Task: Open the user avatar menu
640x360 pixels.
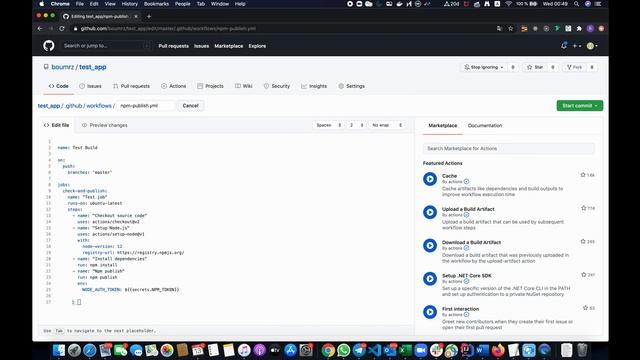Action: 592,46
